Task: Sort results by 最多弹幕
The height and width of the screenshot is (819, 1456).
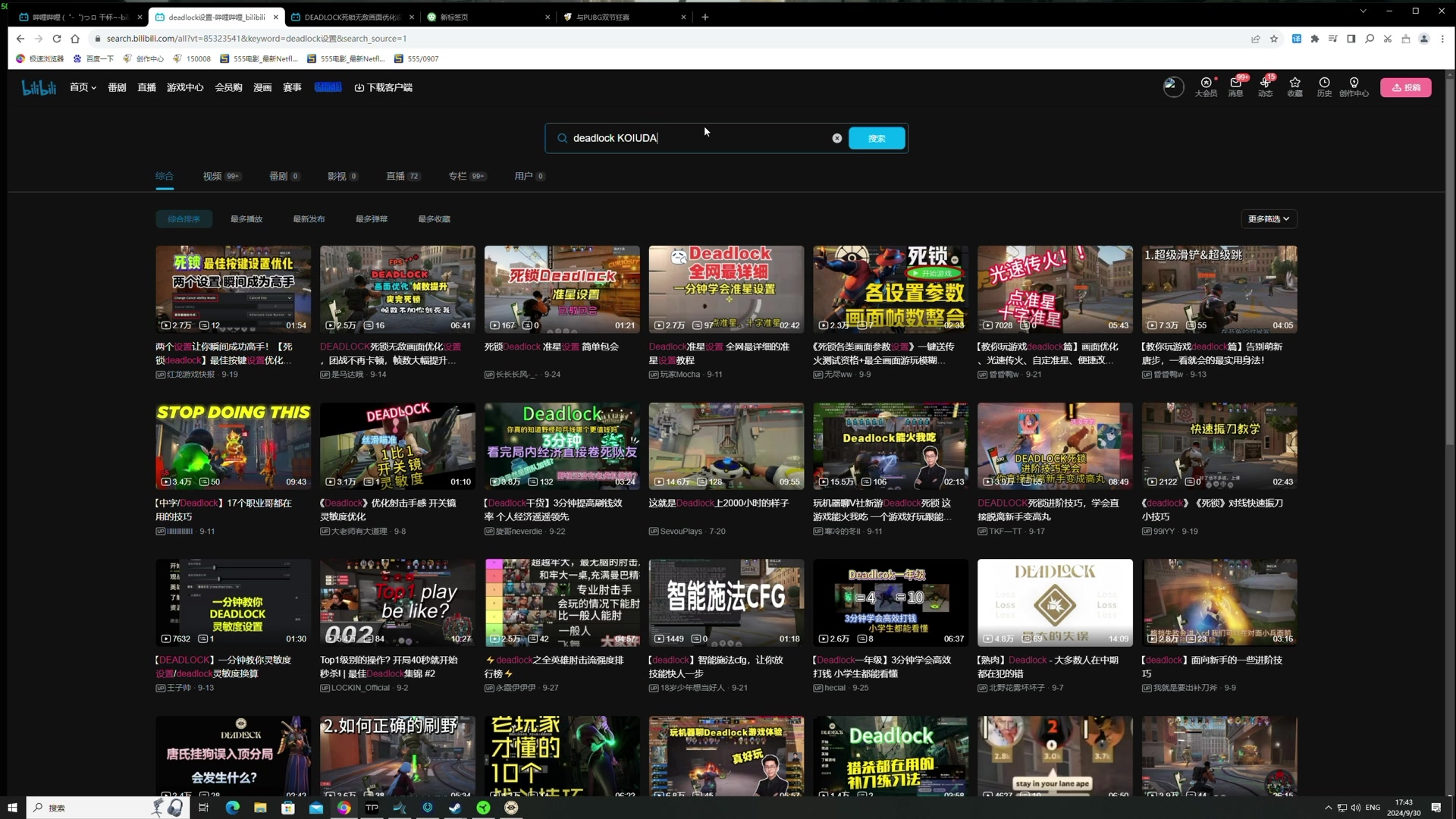Action: [x=371, y=219]
